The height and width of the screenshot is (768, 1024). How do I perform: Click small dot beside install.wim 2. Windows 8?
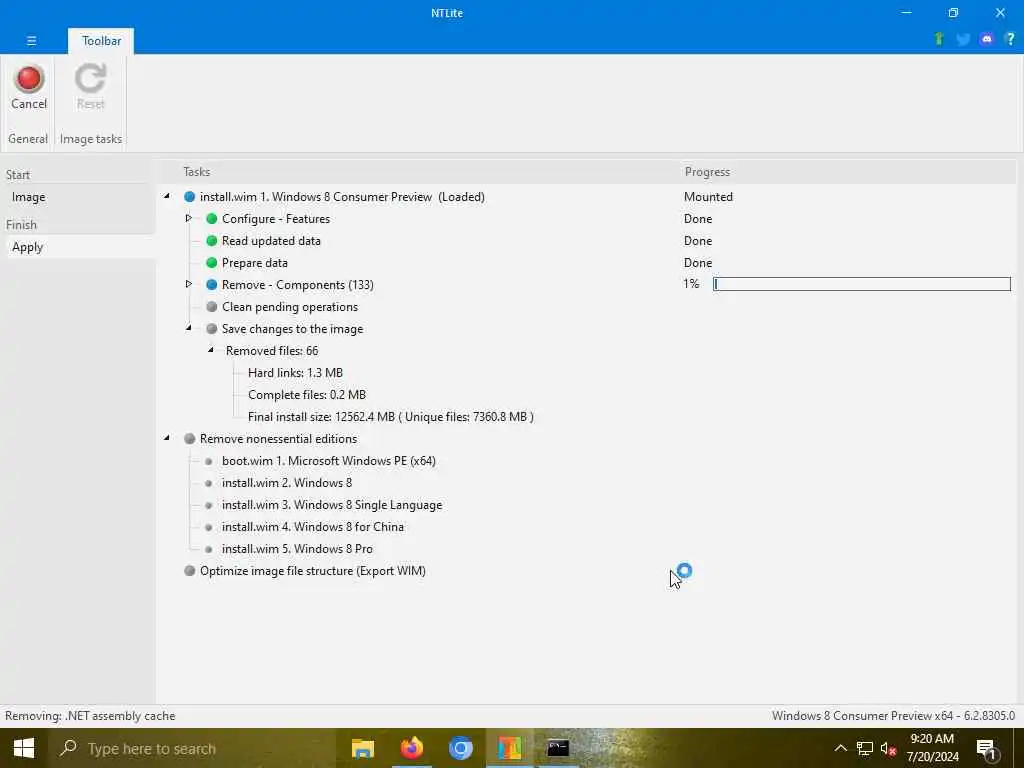tap(208, 483)
